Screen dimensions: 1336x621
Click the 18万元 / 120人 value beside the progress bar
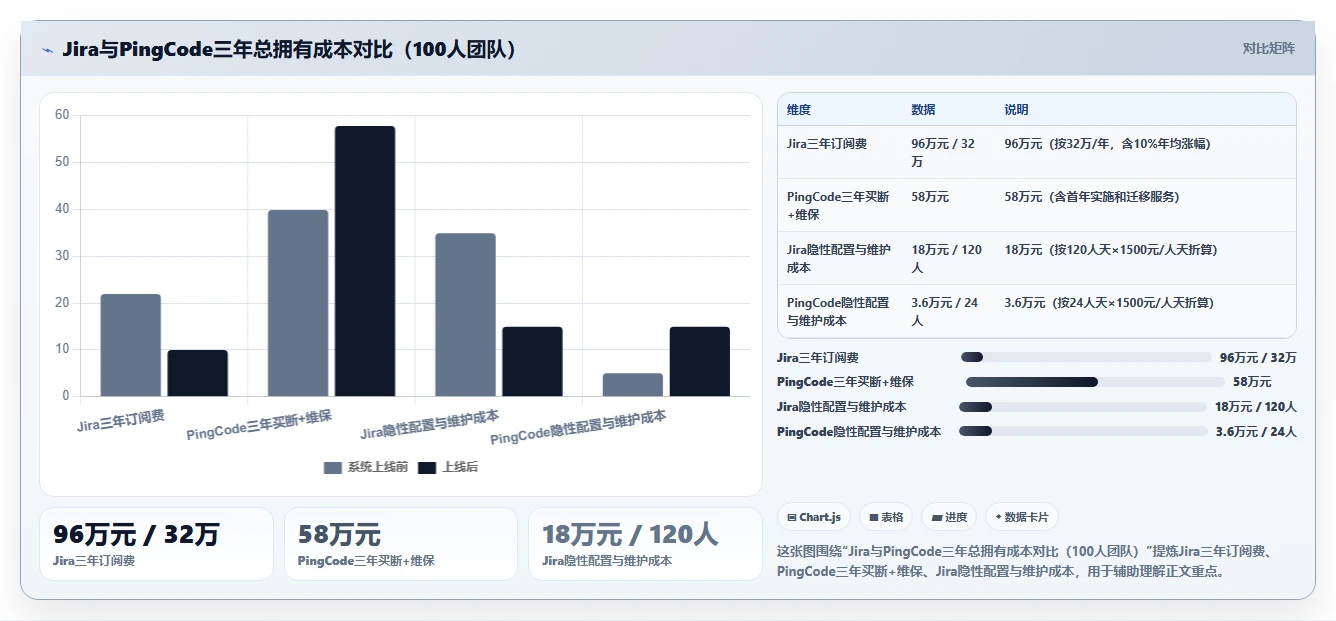(1256, 407)
